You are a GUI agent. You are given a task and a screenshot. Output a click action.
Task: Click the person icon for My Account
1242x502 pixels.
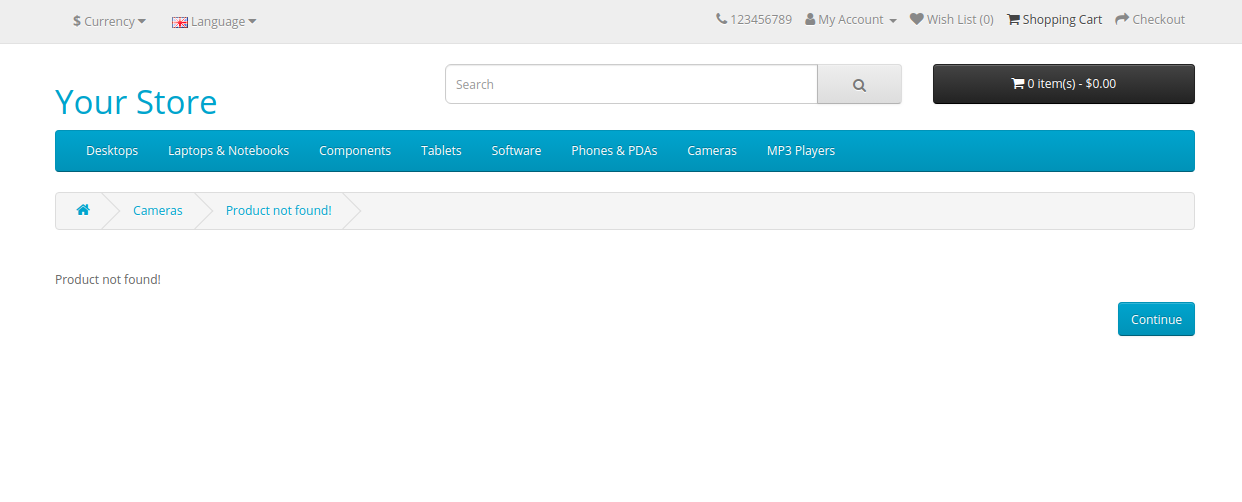coord(810,19)
